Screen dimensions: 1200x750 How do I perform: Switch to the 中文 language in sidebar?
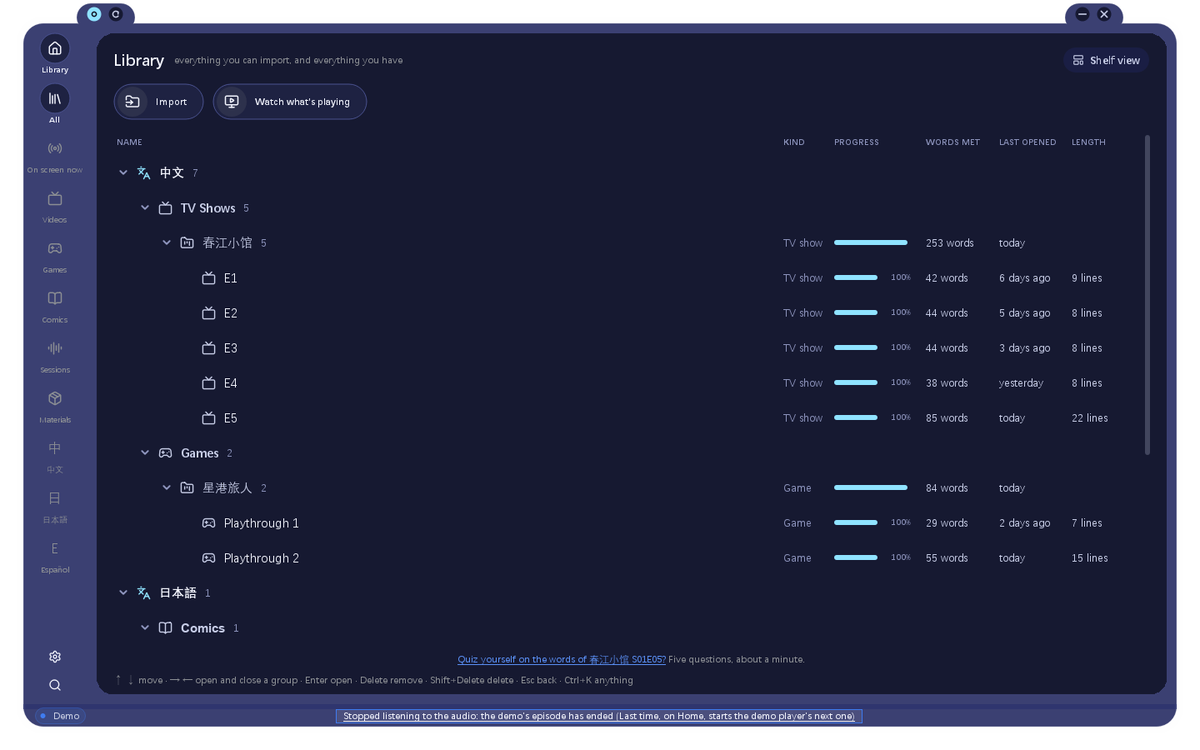pos(55,456)
